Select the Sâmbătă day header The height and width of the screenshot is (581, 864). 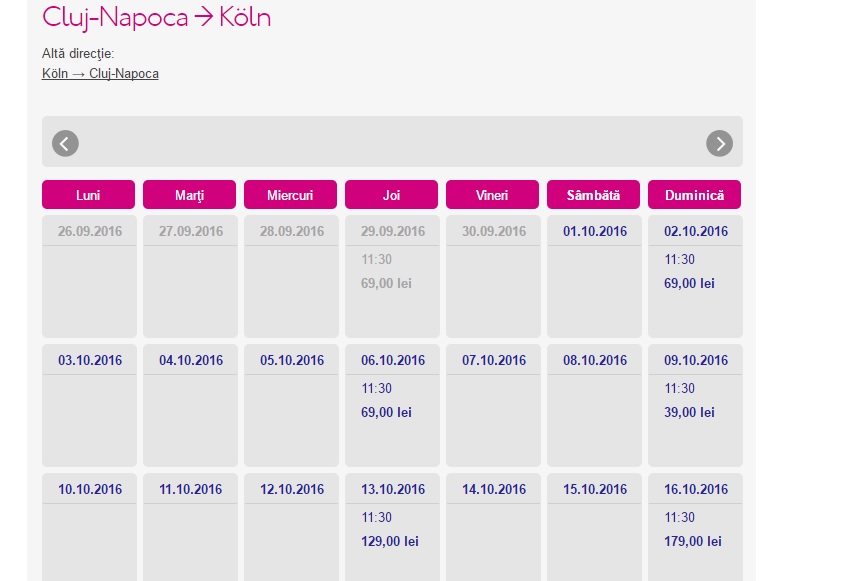[x=593, y=195]
